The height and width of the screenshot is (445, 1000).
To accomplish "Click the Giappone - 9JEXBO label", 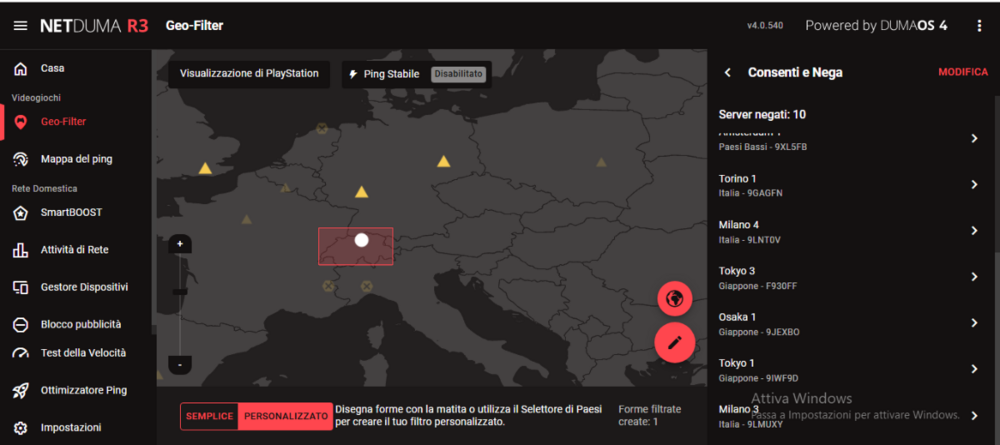I will tap(759, 332).
